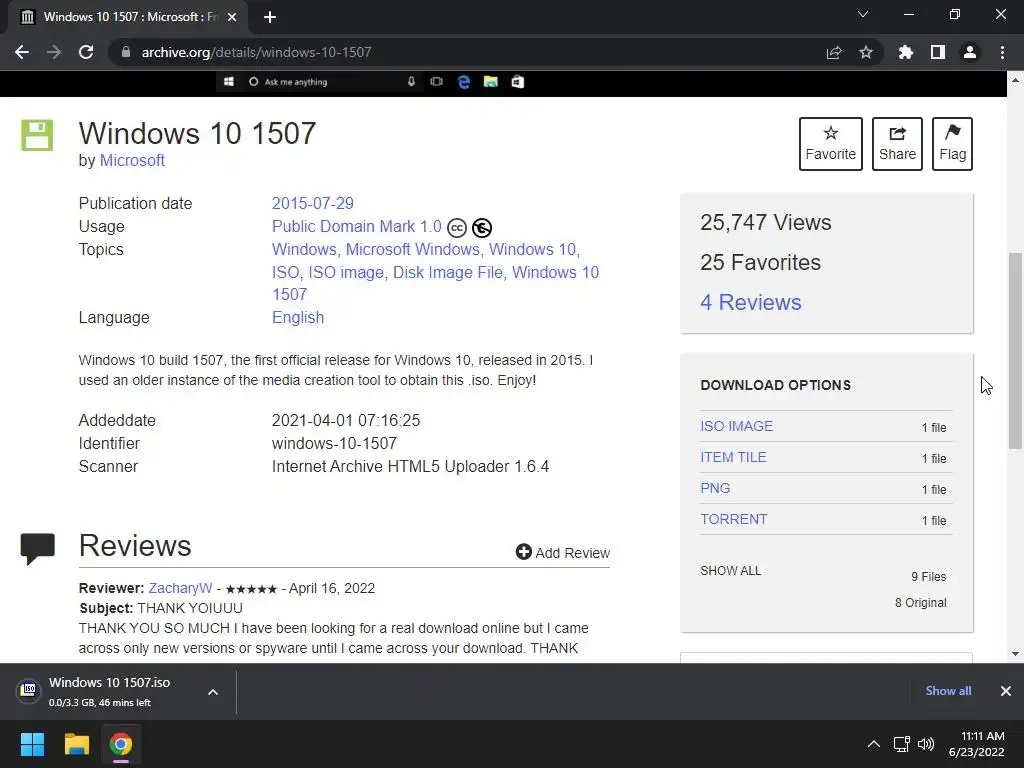Click SHOW ALL download files
Image resolution: width=1024 pixels, height=768 pixels.
click(731, 571)
